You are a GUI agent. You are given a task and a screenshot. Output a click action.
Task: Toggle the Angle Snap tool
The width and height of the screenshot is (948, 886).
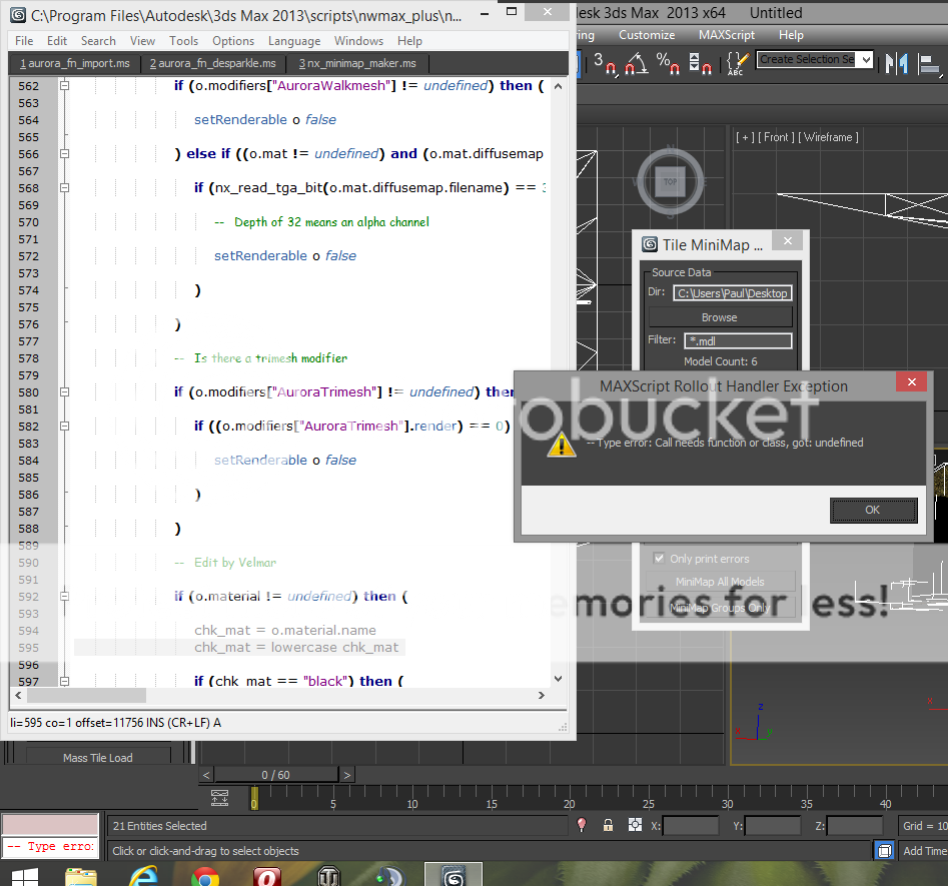point(636,63)
